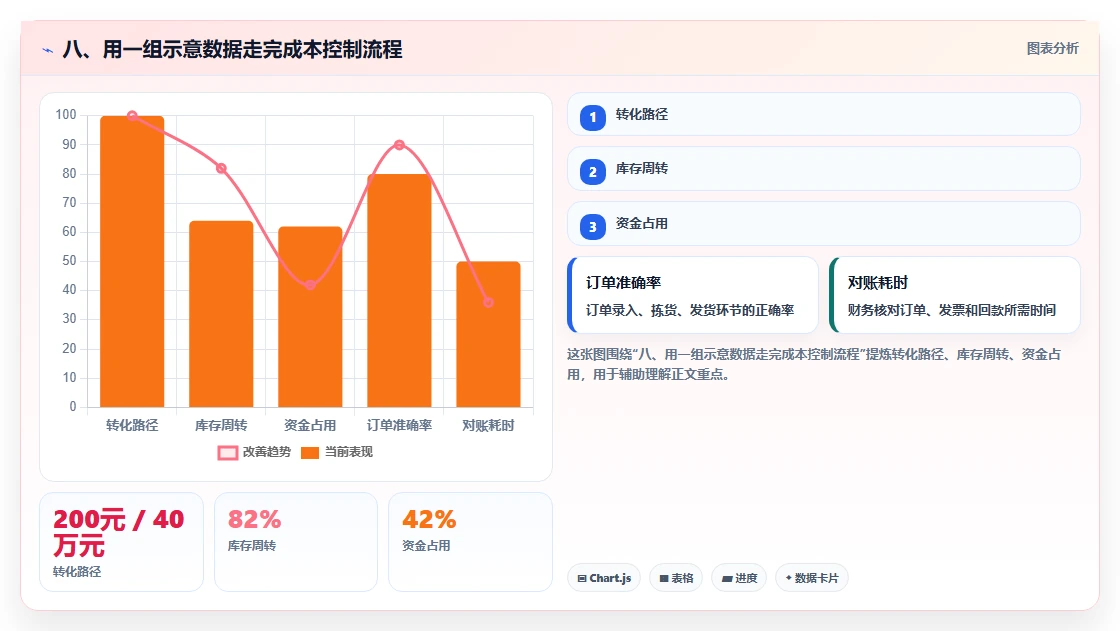Screen dimensions: 1120x631
Task: Open the 订单准确率 info card
Action: tap(693, 295)
